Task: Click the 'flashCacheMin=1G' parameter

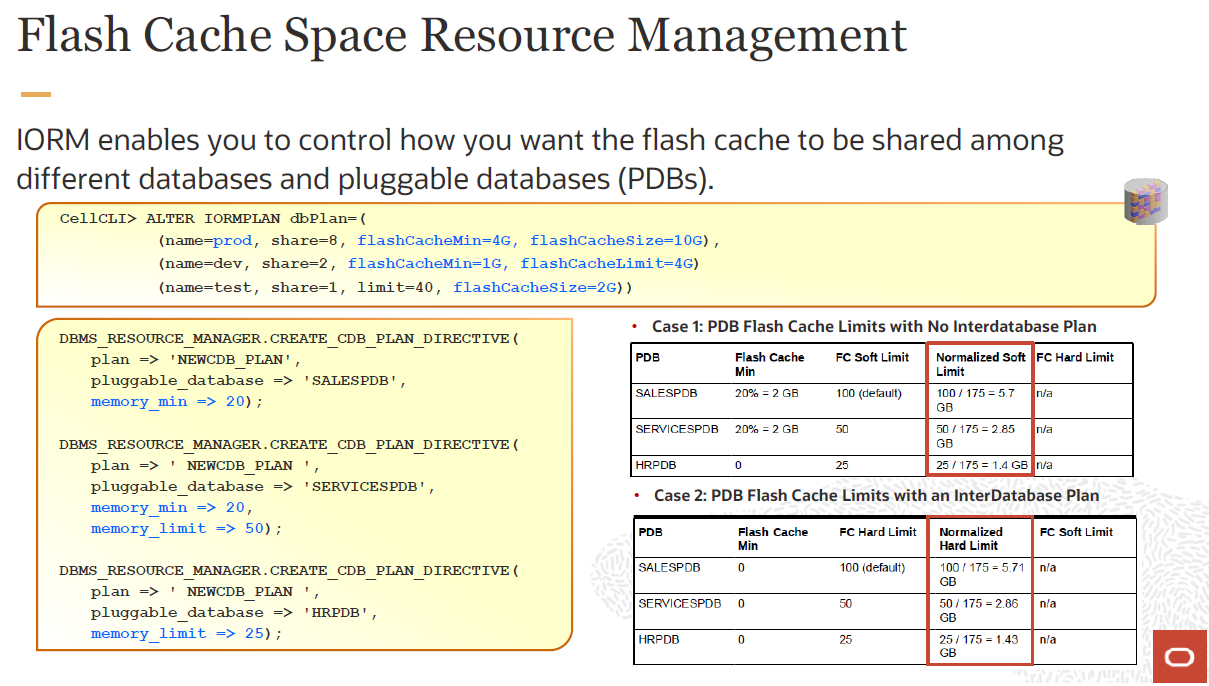Action: pyautogui.click(x=425, y=264)
